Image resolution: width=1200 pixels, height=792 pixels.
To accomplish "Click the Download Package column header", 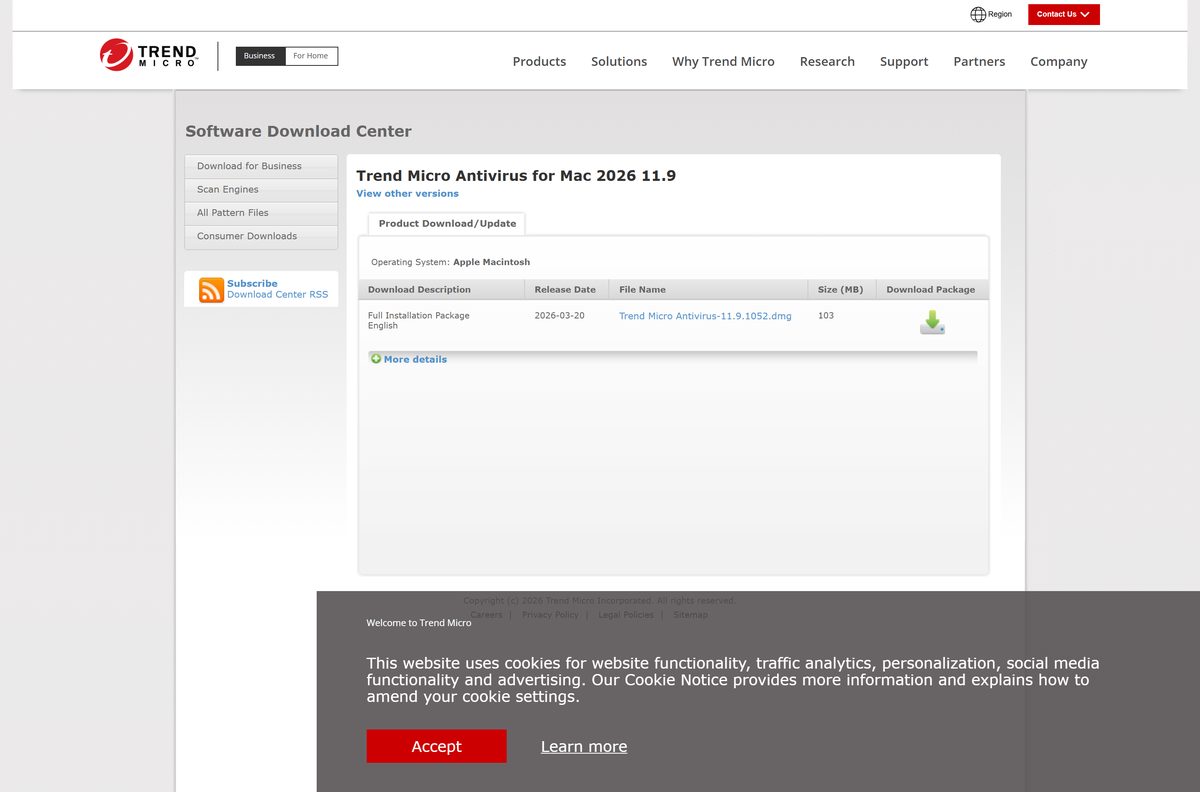I will 931,289.
